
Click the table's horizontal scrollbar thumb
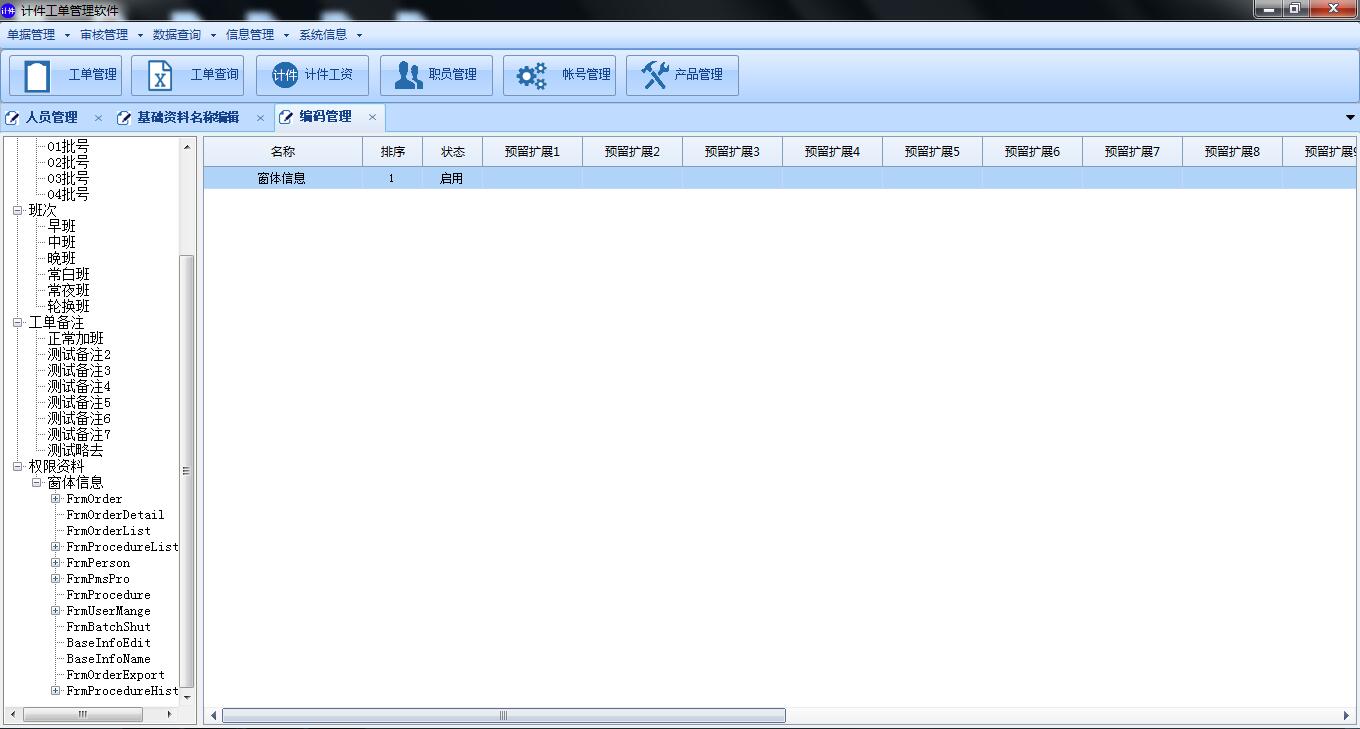(x=503, y=716)
